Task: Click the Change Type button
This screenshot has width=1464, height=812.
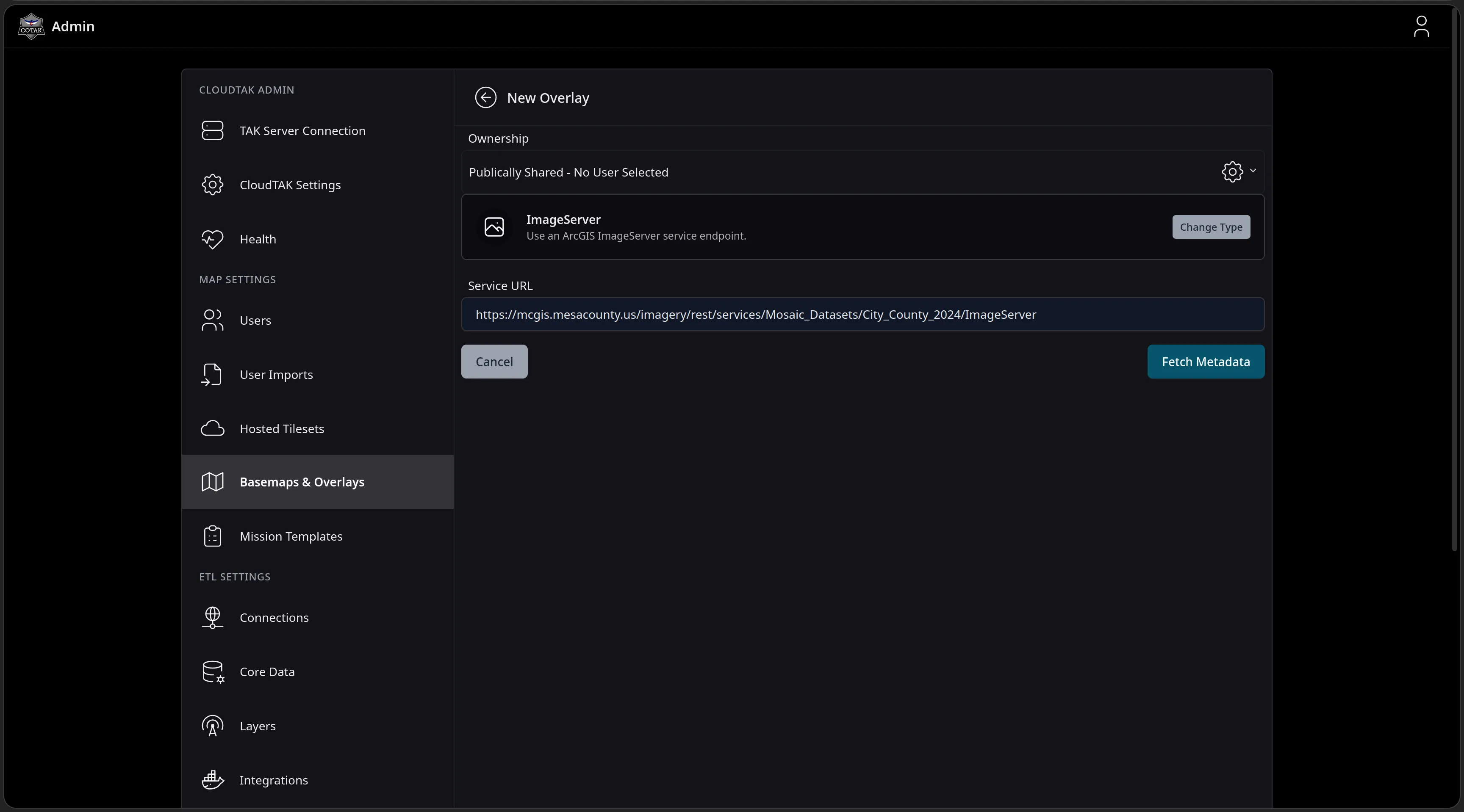Action: 1211,227
